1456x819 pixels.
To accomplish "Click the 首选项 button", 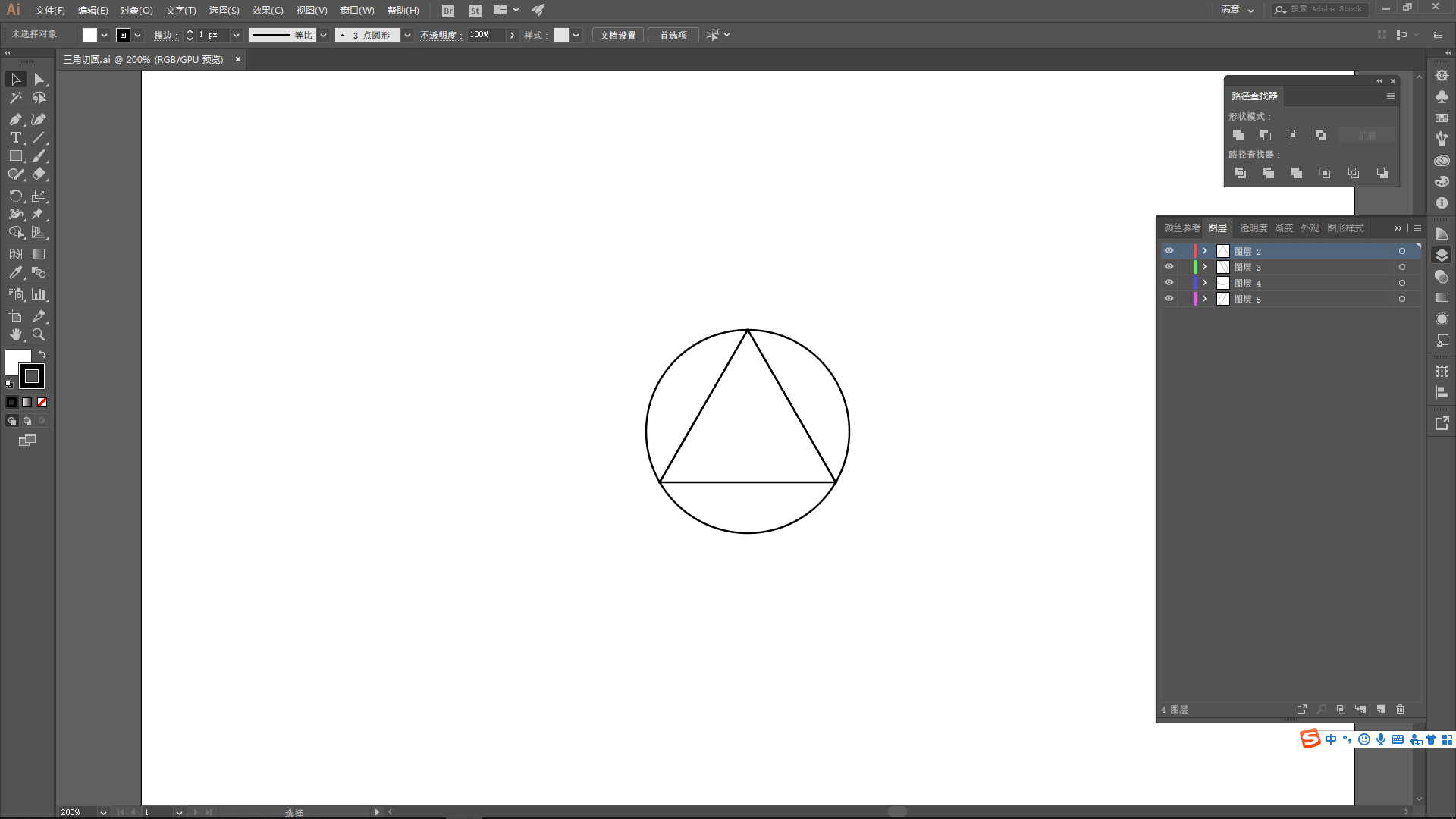I will pyautogui.click(x=673, y=35).
